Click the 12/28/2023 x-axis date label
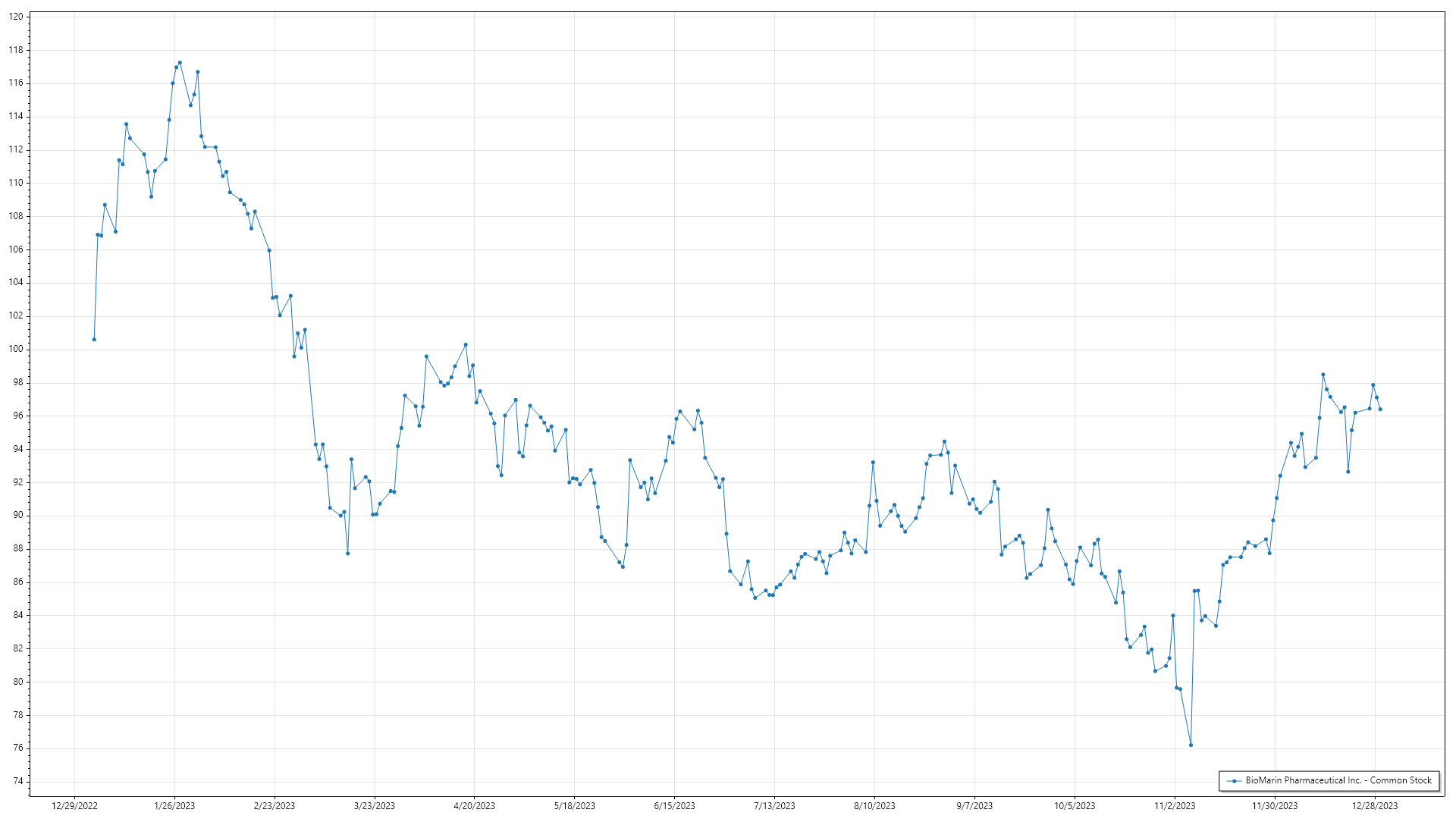The width and height of the screenshot is (1456, 819). (1375, 806)
